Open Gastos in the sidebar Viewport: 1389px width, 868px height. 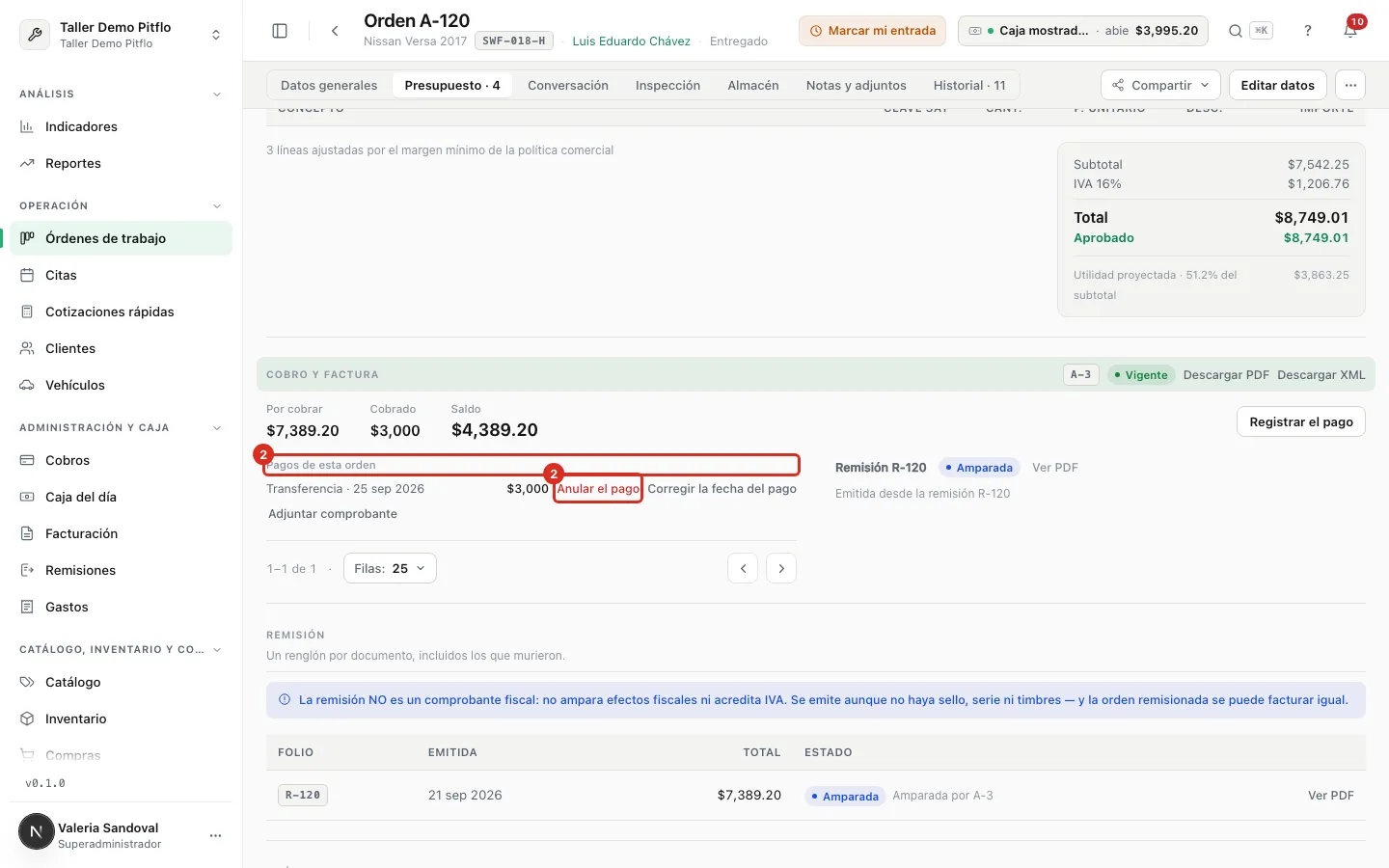tap(122, 607)
